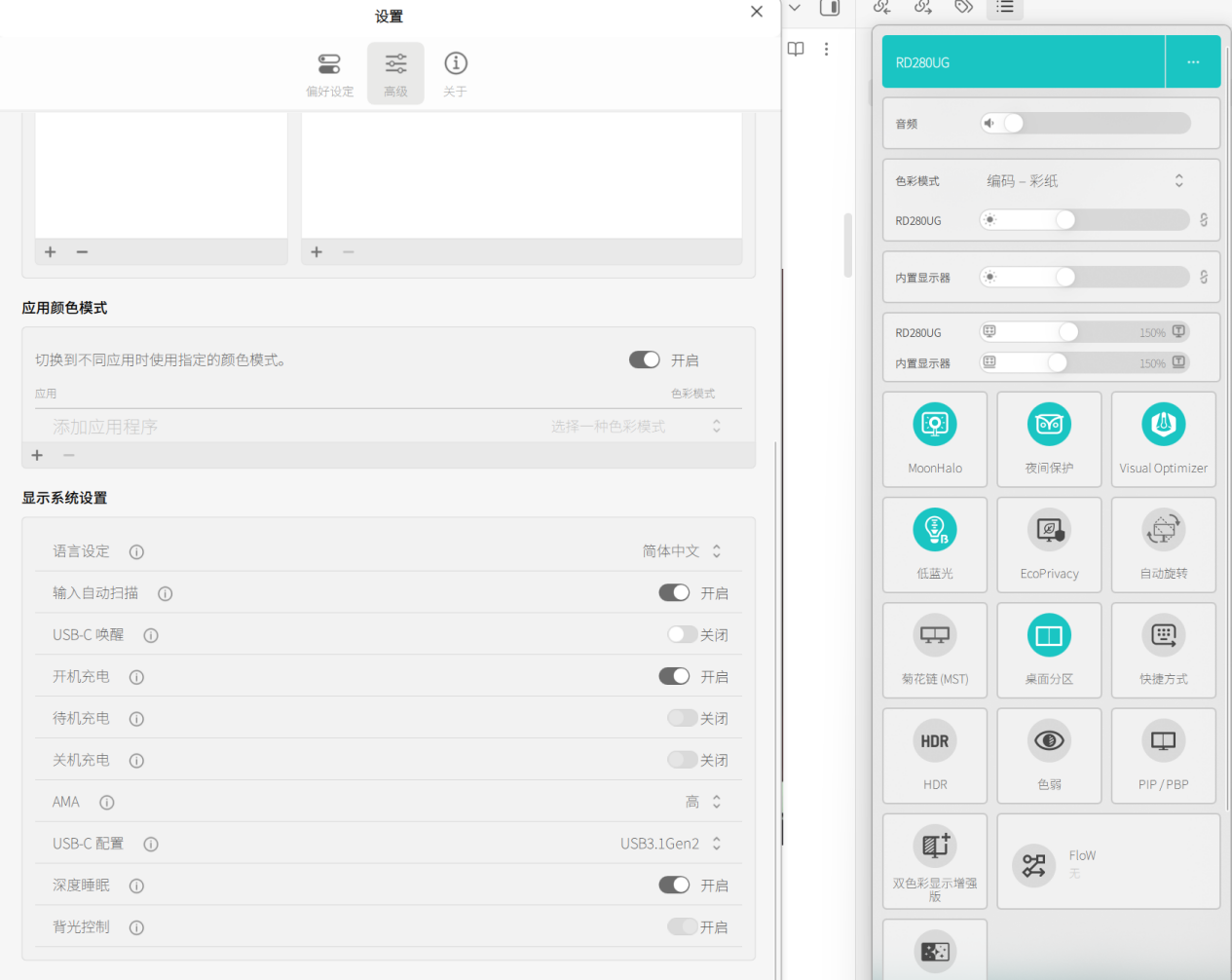Open the 双色彩显示增强版 tile

pyautogui.click(x=935, y=861)
